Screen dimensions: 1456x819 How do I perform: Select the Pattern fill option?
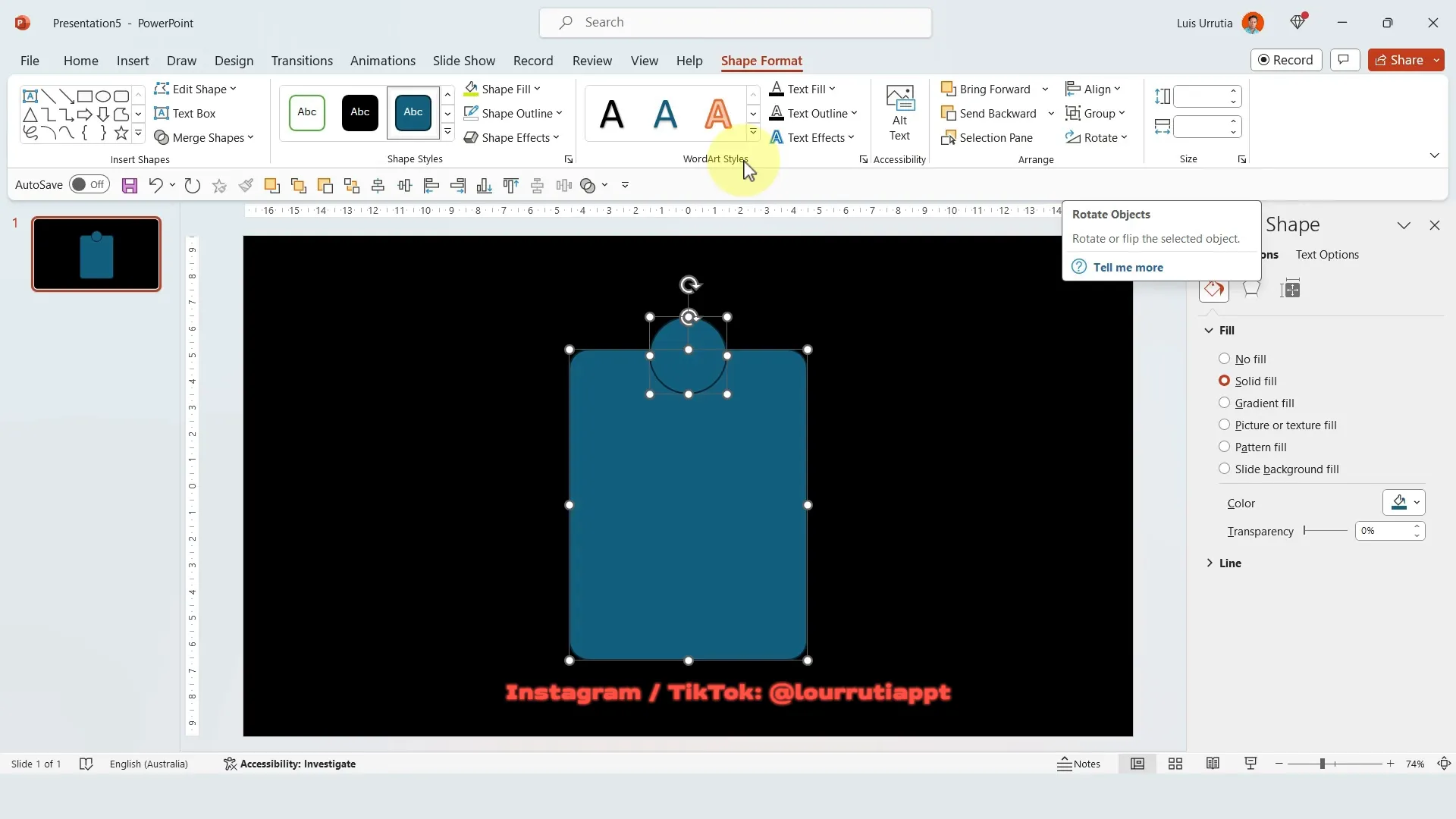[1252, 447]
